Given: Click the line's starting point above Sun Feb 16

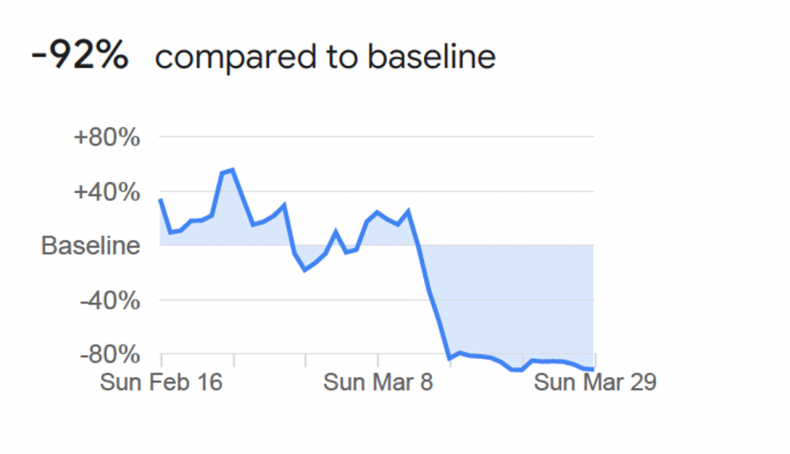Looking at the screenshot, I should tap(161, 200).
